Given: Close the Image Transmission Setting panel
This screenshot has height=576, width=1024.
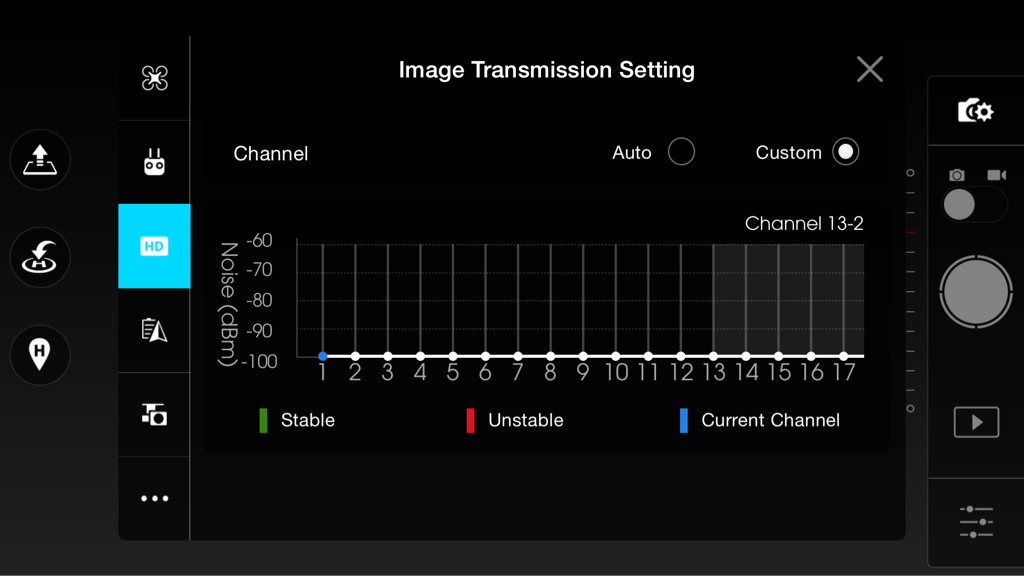Looking at the screenshot, I should tap(870, 69).
